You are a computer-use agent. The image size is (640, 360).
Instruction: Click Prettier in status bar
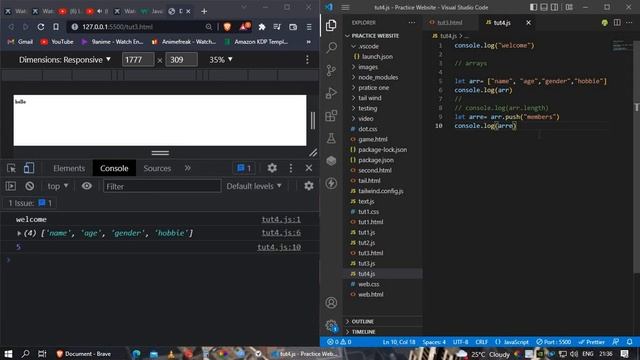point(591,342)
